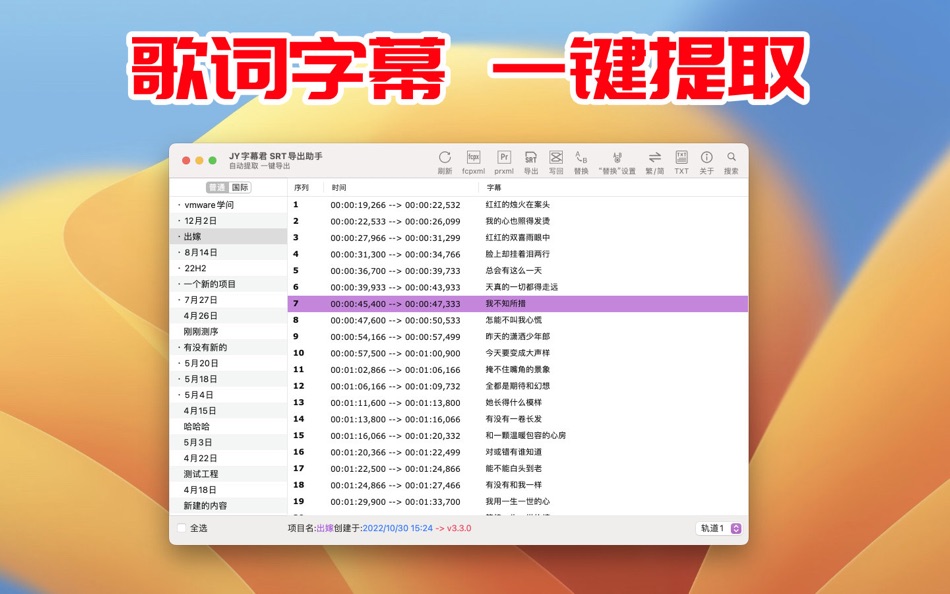The height and width of the screenshot is (594, 950).
Task: Click the SRT 导出 export icon
Action: tap(531, 158)
